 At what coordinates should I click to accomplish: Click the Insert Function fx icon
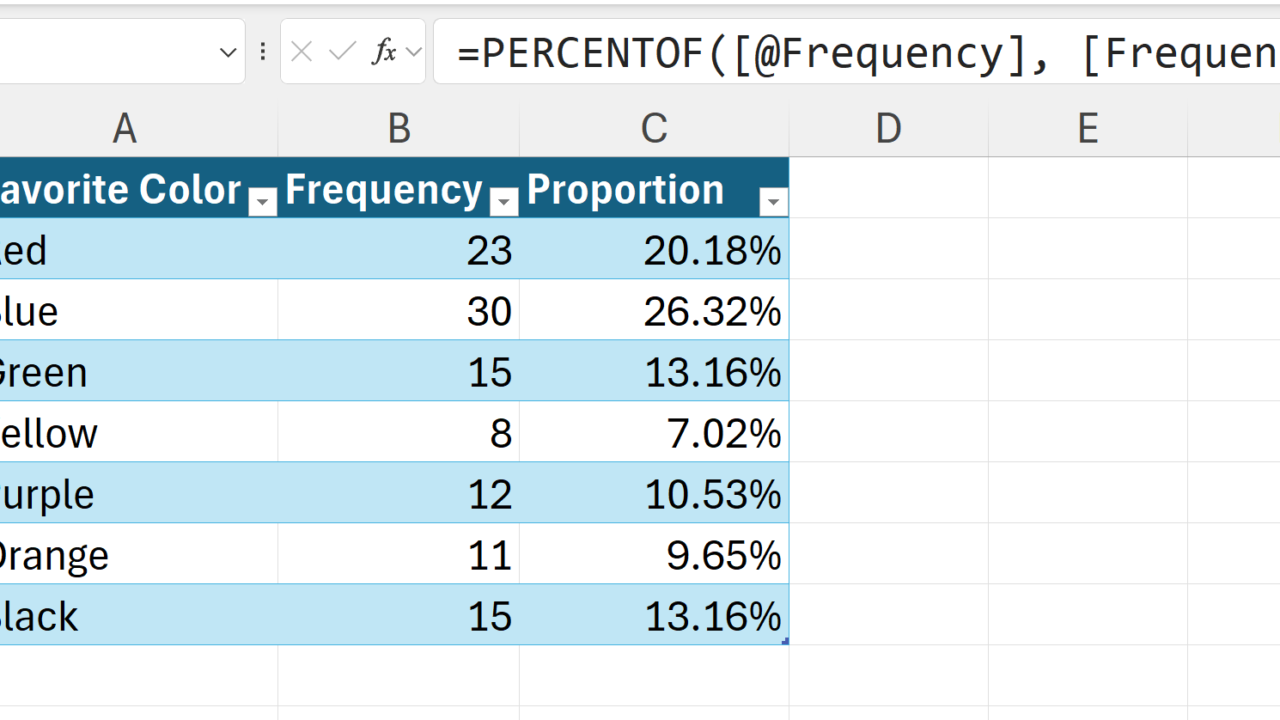[x=383, y=52]
